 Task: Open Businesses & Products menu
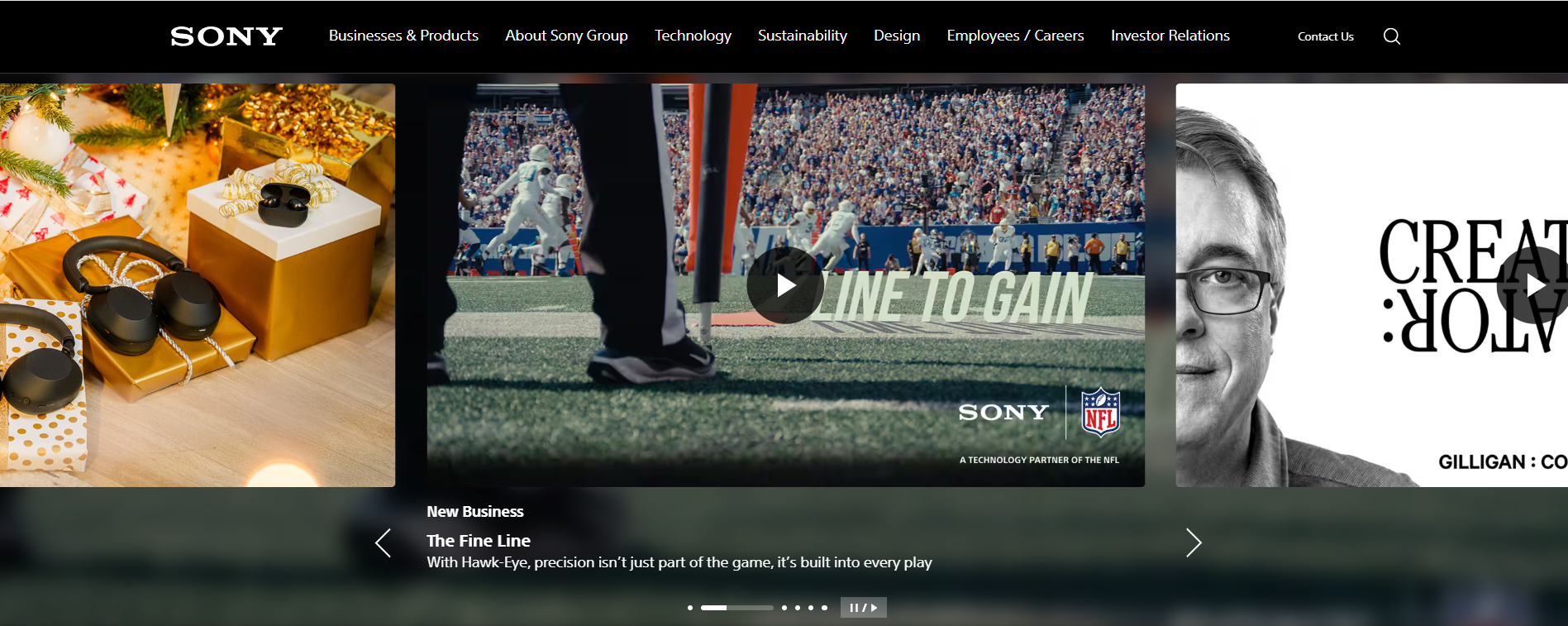tap(403, 36)
